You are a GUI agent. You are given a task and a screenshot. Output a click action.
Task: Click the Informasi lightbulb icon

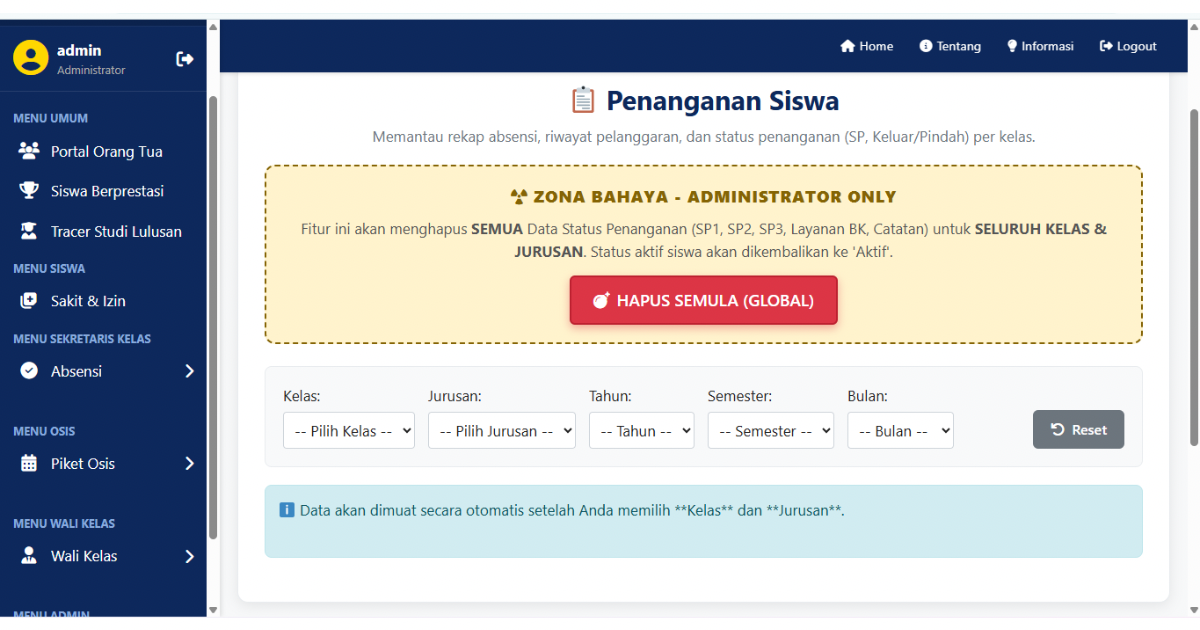click(1012, 45)
